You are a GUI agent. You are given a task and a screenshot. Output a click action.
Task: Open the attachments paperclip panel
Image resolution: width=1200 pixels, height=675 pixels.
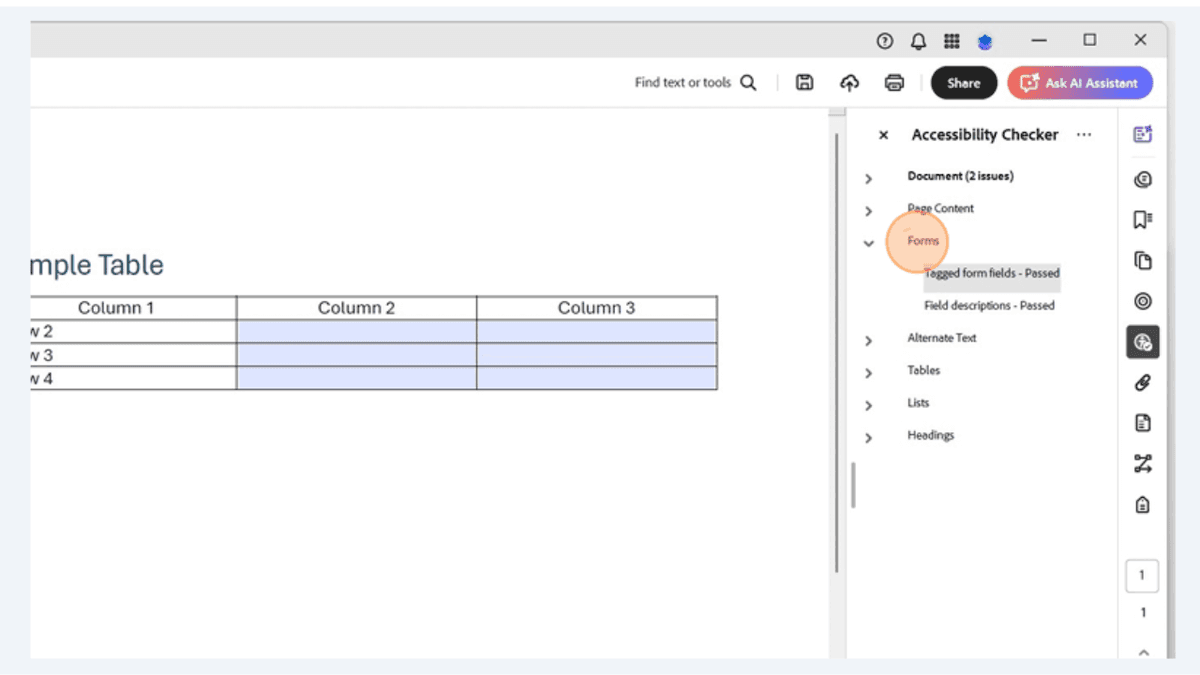pyautogui.click(x=1142, y=381)
